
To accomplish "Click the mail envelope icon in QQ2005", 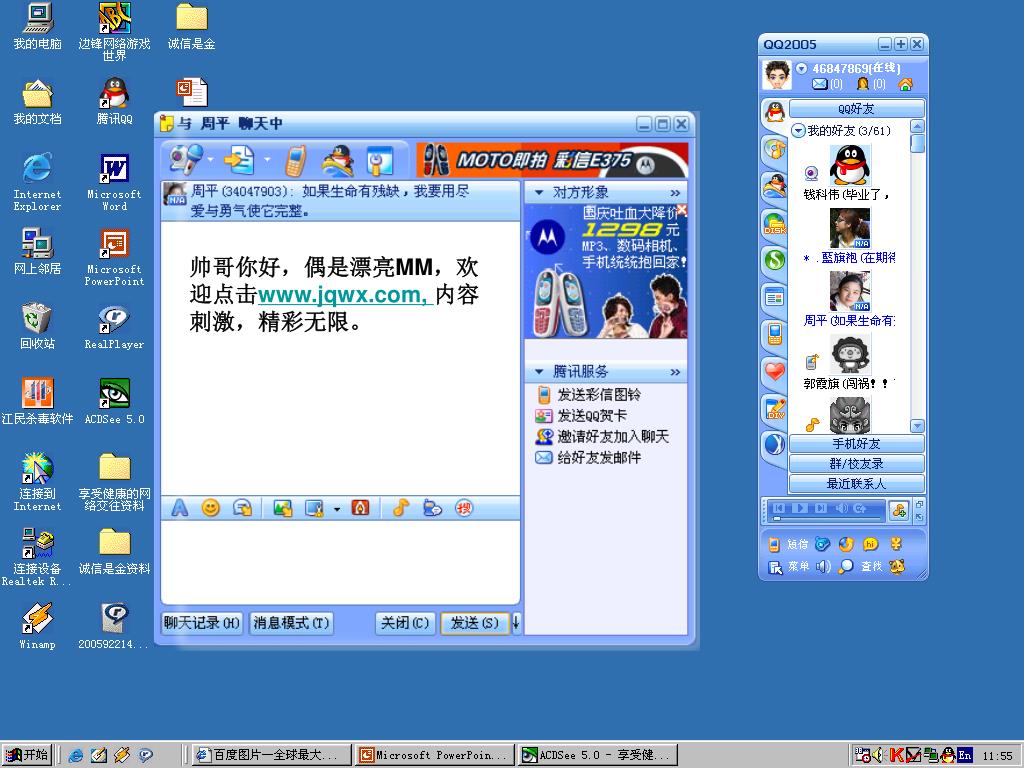I will pyautogui.click(x=820, y=84).
